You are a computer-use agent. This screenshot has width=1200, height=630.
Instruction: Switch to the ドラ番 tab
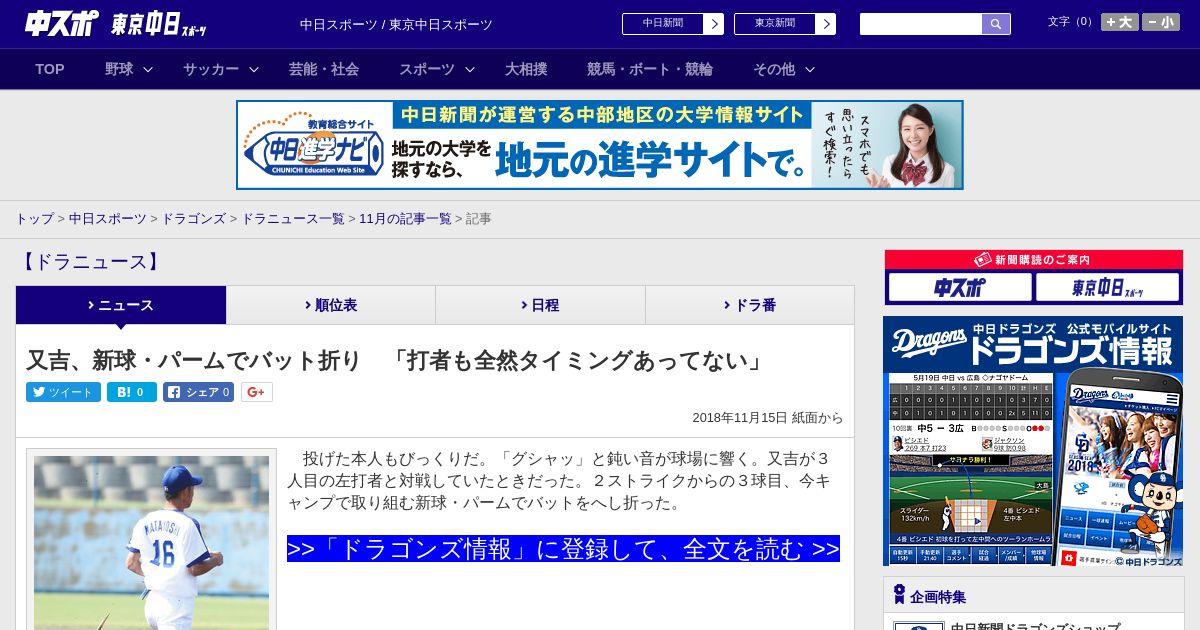point(750,305)
